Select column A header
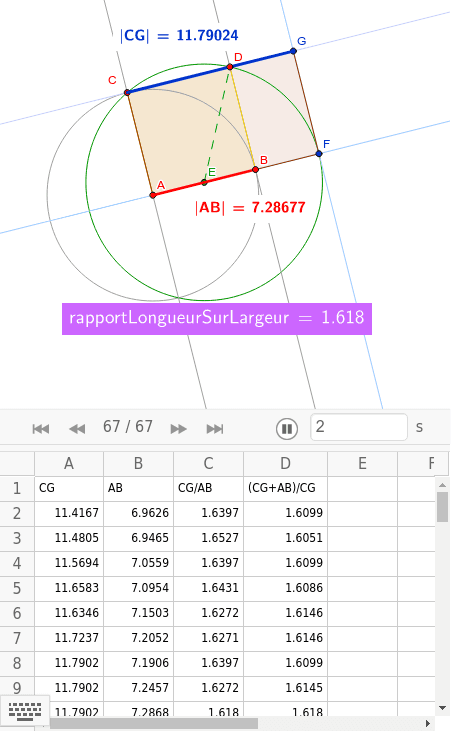The height and width of the screenshot is (733, 452). (x=69, y=463)
